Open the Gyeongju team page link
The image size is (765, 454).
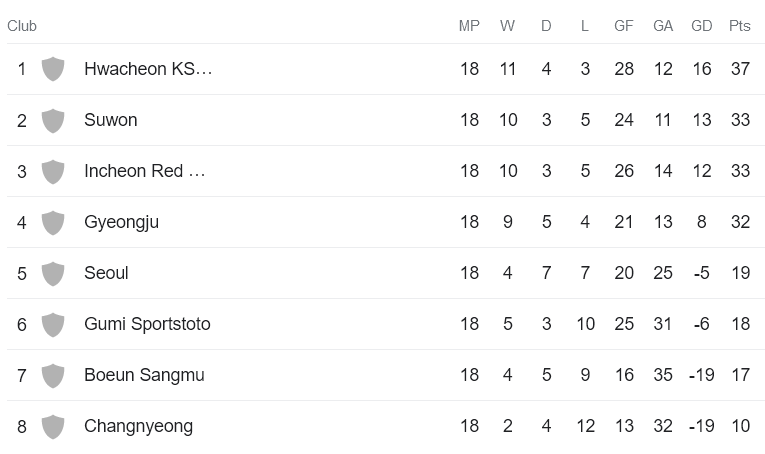pyautogui.click(x=121, y=222)
